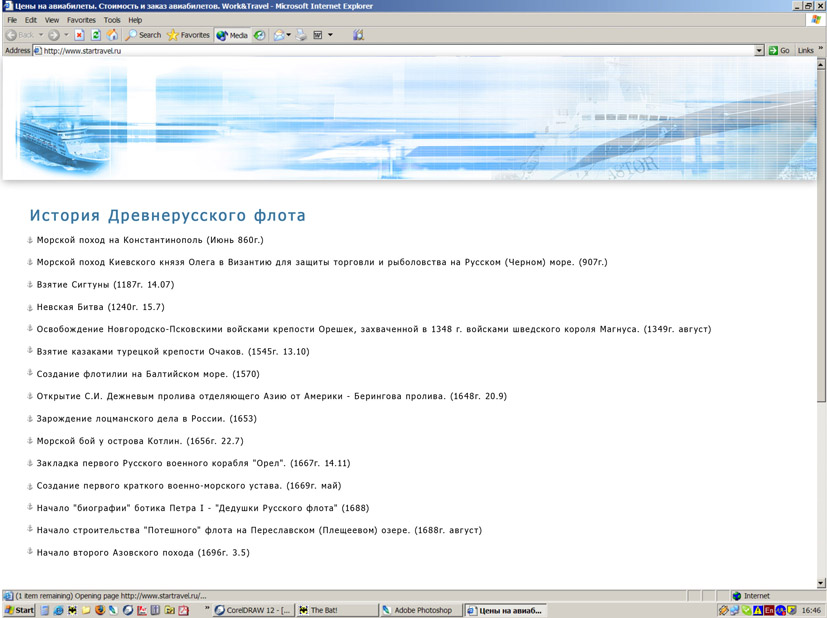Expand the Edit button dropdown arrow
Screen dimensions: 827x618
coord(331,35)
